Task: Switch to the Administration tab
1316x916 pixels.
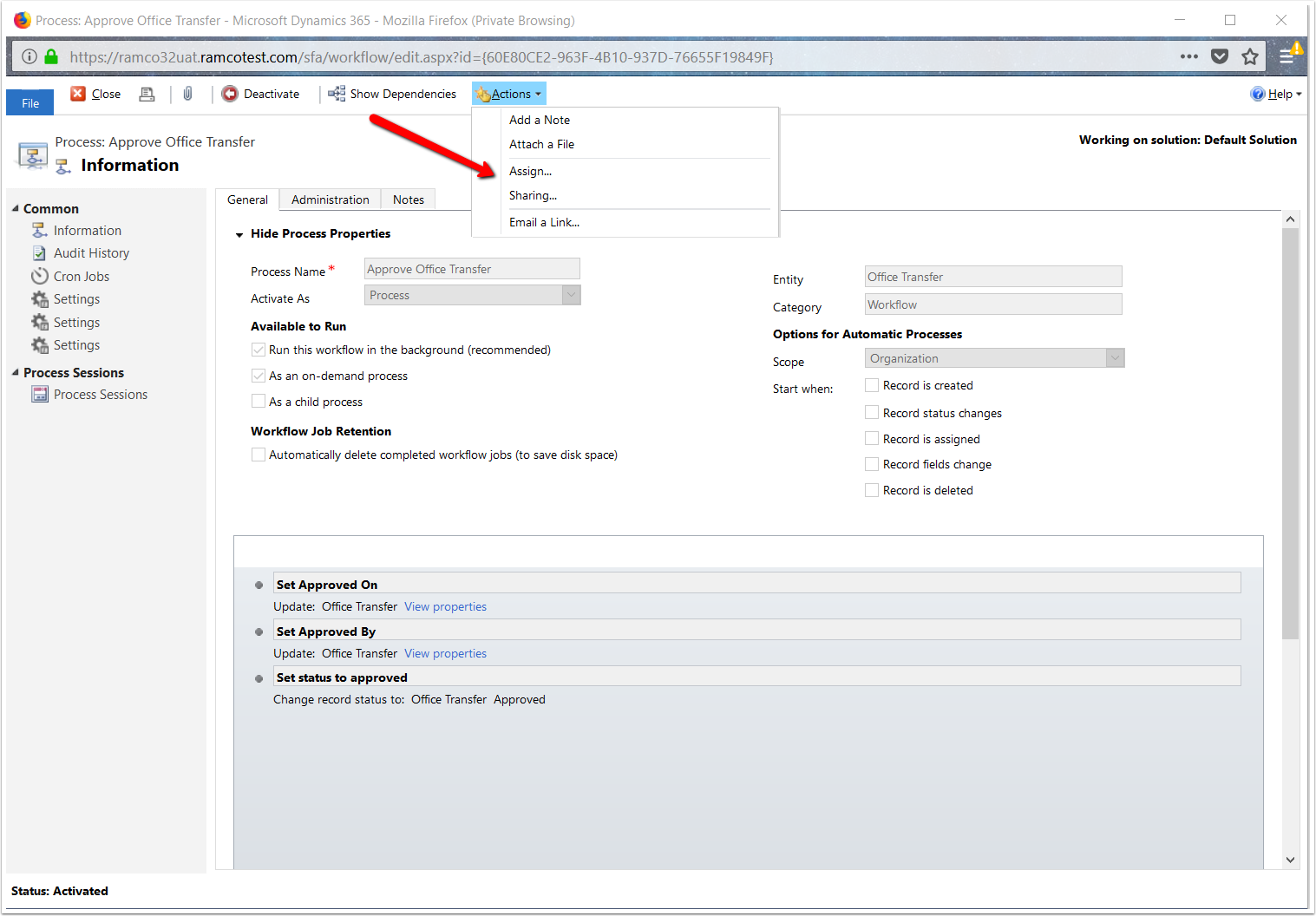Action: [331, 200]
